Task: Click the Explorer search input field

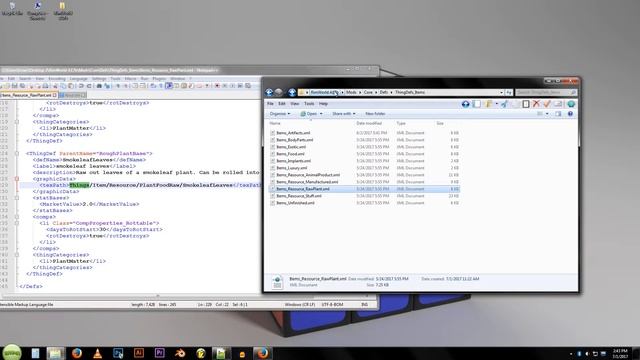Action: tap(546, 93)
